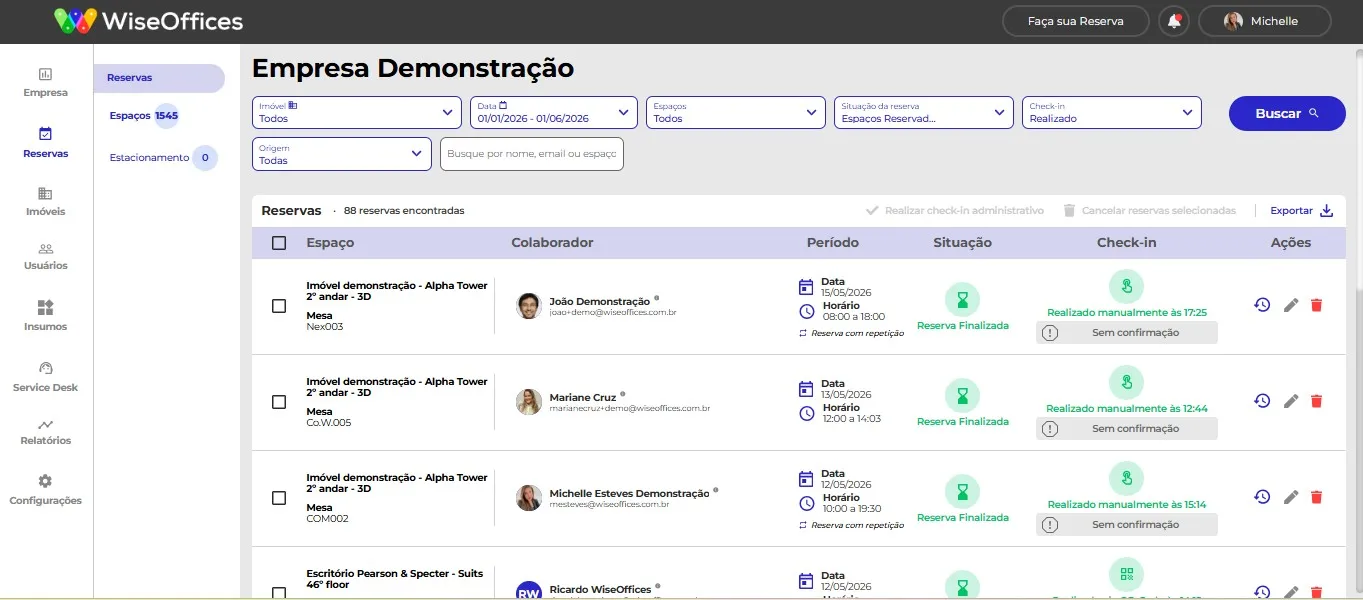1363x600 pixels.
Task: Click space code Nex003
Action: pyautogui.click(x=325, y=327)
